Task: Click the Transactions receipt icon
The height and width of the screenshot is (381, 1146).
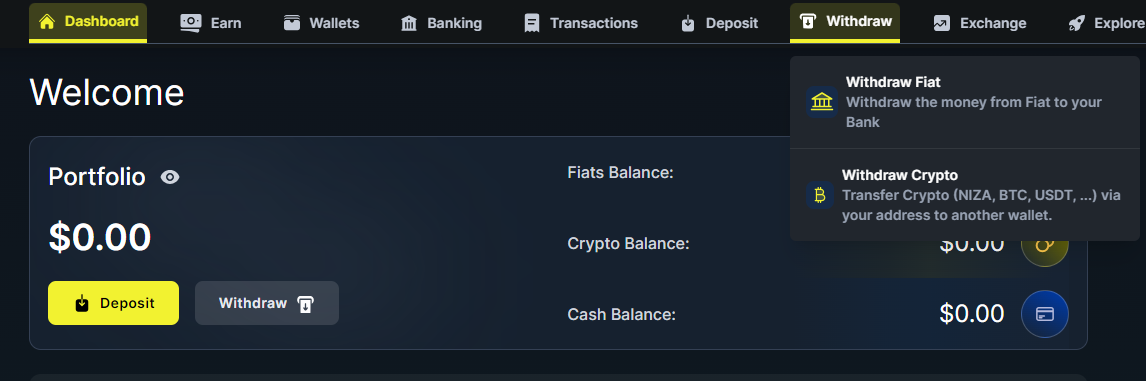Action: [x=532, y=23]
